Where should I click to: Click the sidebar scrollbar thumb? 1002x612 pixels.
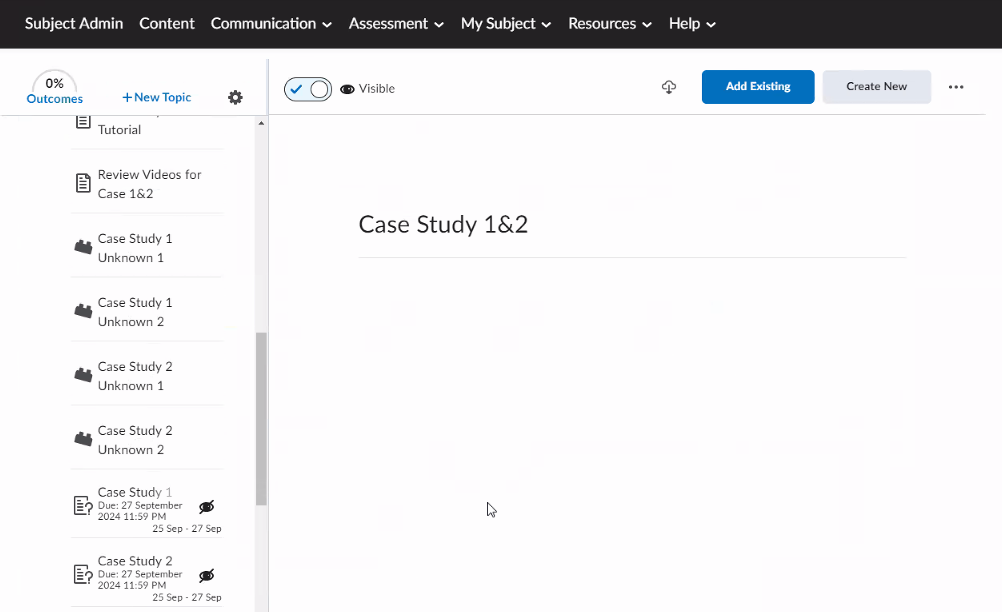click(x=261, y=419)
